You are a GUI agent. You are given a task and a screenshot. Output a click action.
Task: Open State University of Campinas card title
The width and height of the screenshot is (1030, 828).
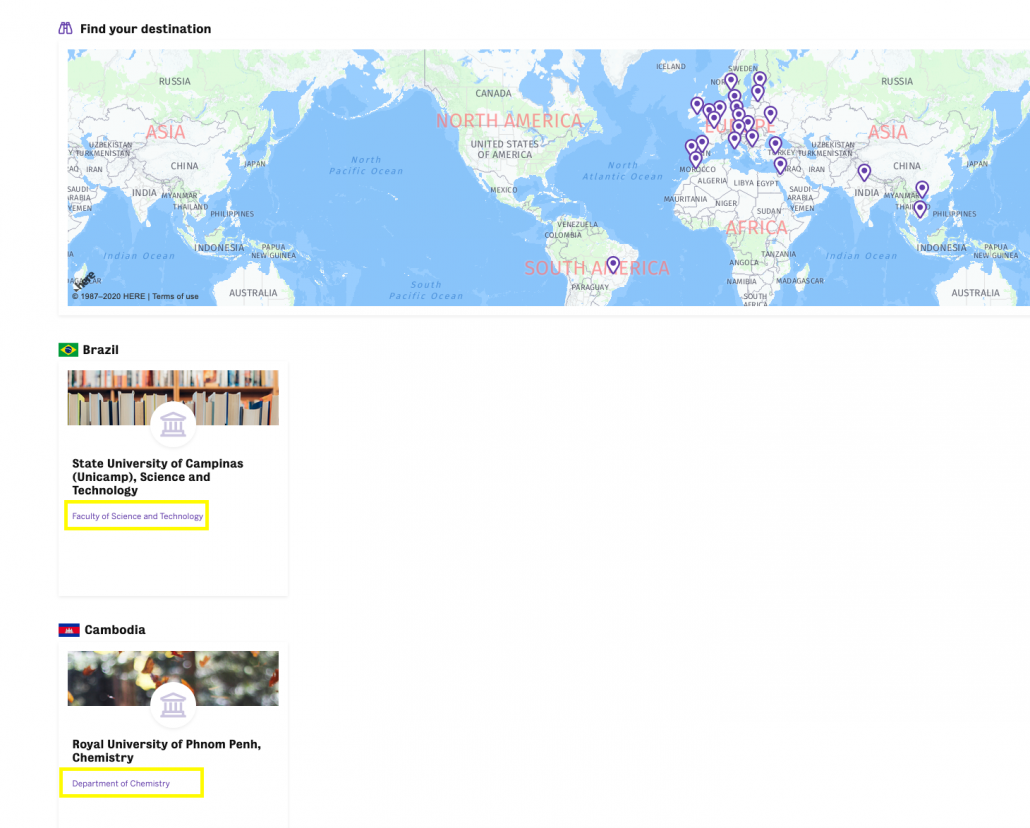(158, 477)
